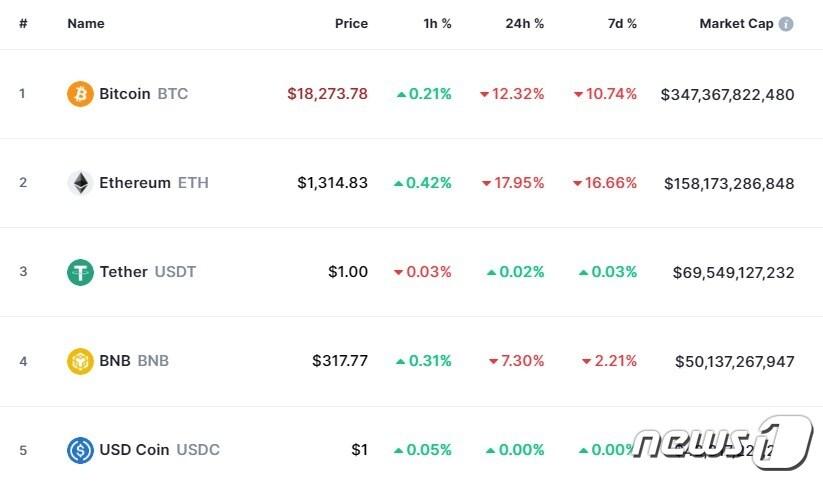Image resolution: width=823 pixels, height=482 pixels.
Task: Sort by Price column header
Action: pyautogui.click(x=351, y=24)
